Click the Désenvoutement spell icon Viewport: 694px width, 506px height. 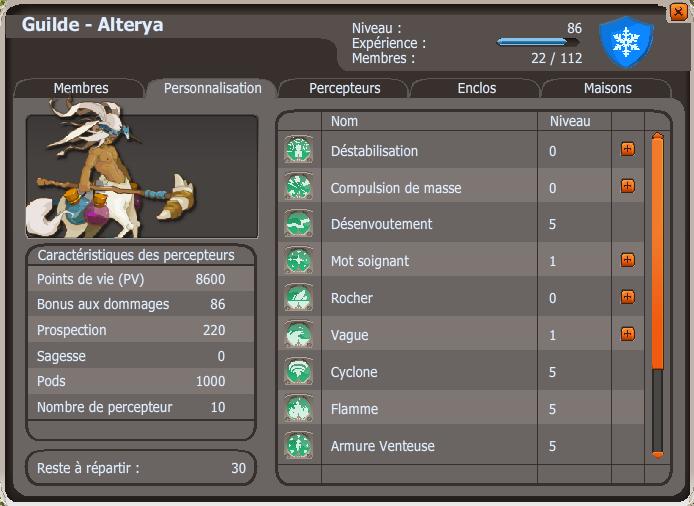pyautogui.click(x=299, y=223)
